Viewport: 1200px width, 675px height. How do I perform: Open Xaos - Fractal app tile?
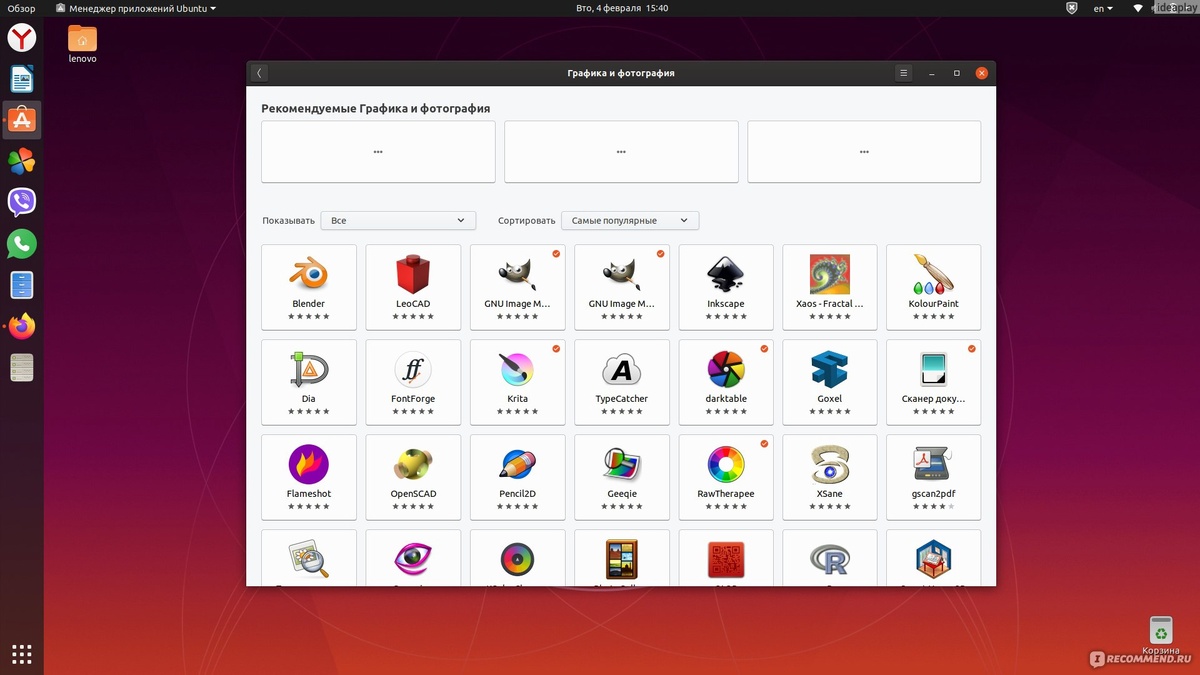pos(829,287)
